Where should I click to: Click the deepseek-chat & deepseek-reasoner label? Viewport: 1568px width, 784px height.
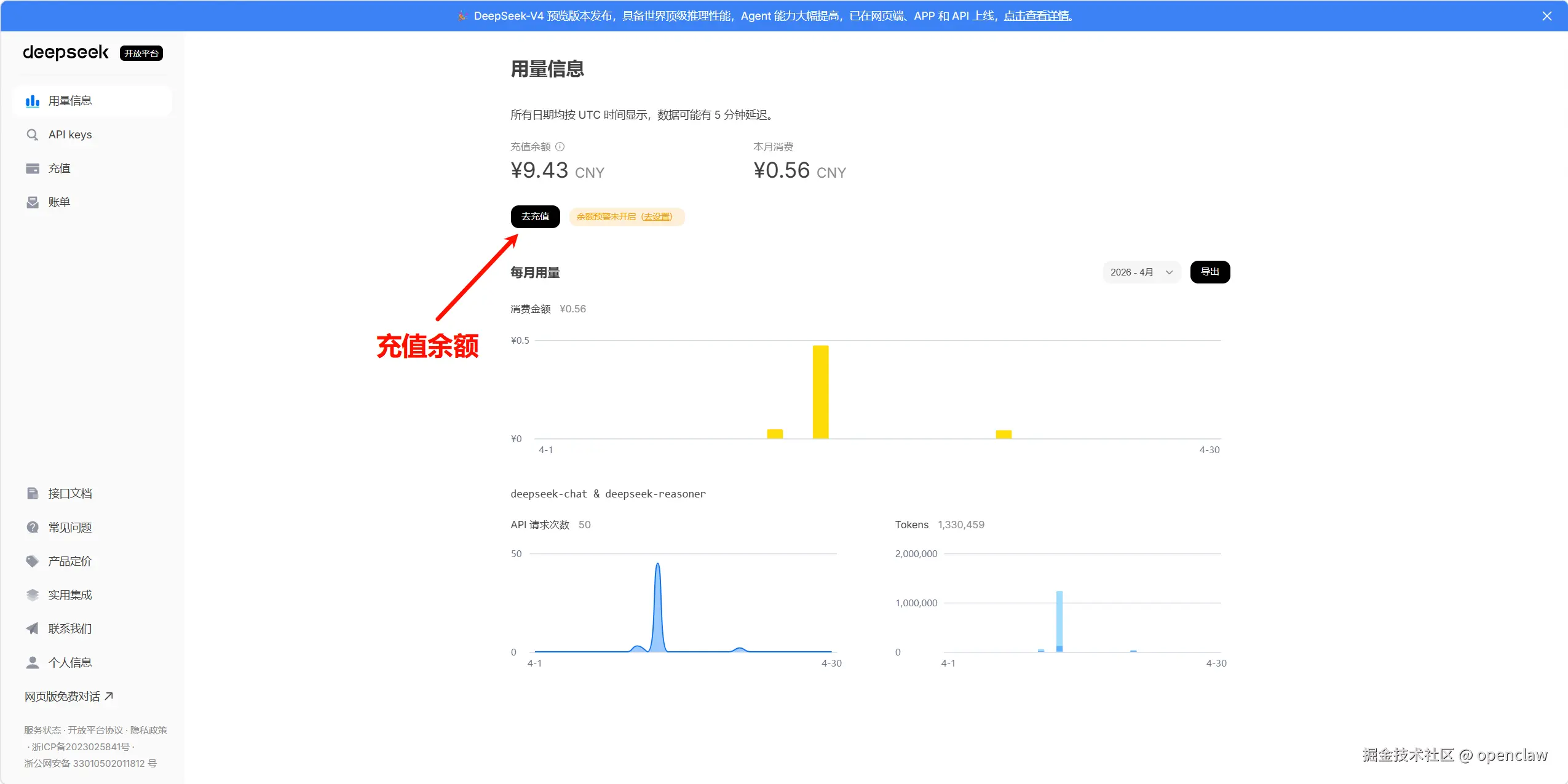tap(608, 494)
